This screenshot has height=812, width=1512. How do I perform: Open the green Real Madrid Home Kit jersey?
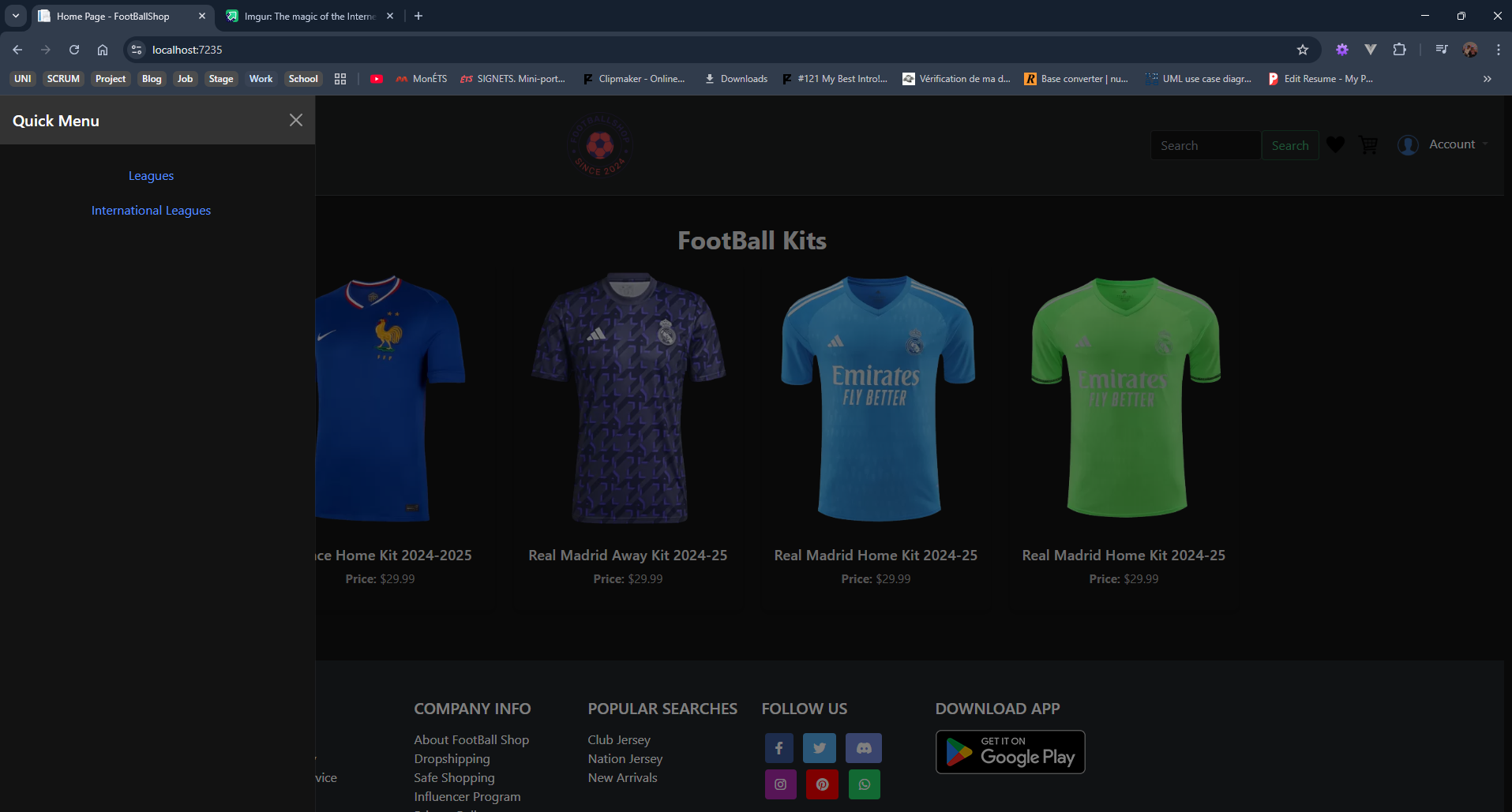tap(1126, 397)
